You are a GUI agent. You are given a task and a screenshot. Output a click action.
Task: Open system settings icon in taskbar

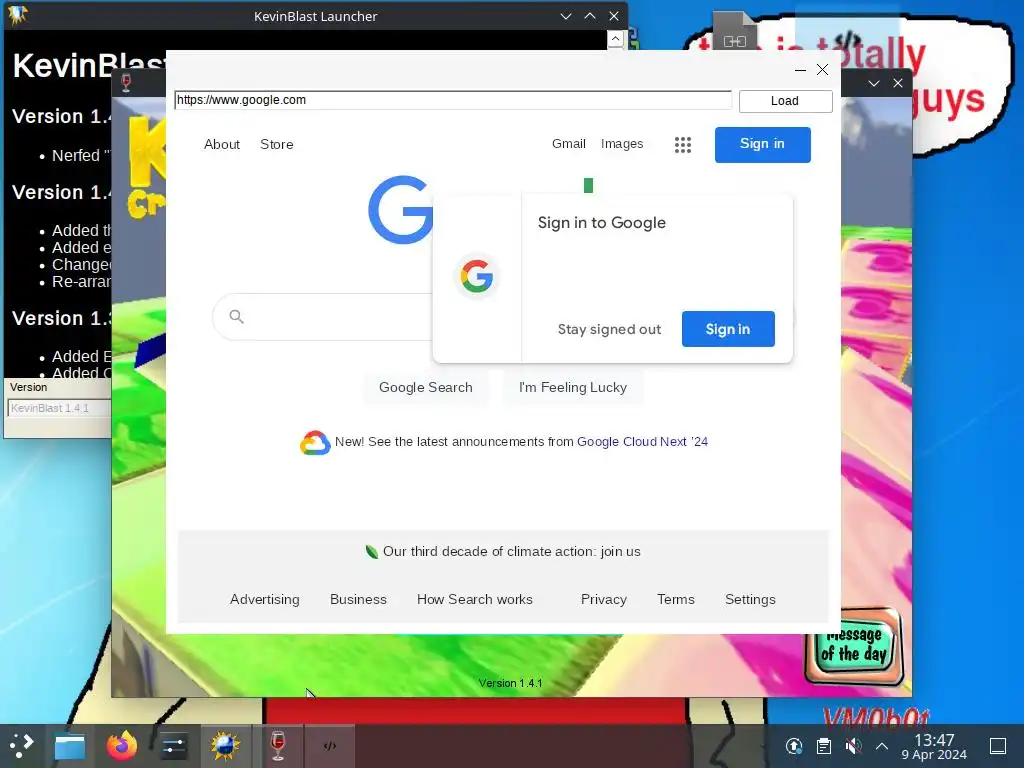coord(173,746)
